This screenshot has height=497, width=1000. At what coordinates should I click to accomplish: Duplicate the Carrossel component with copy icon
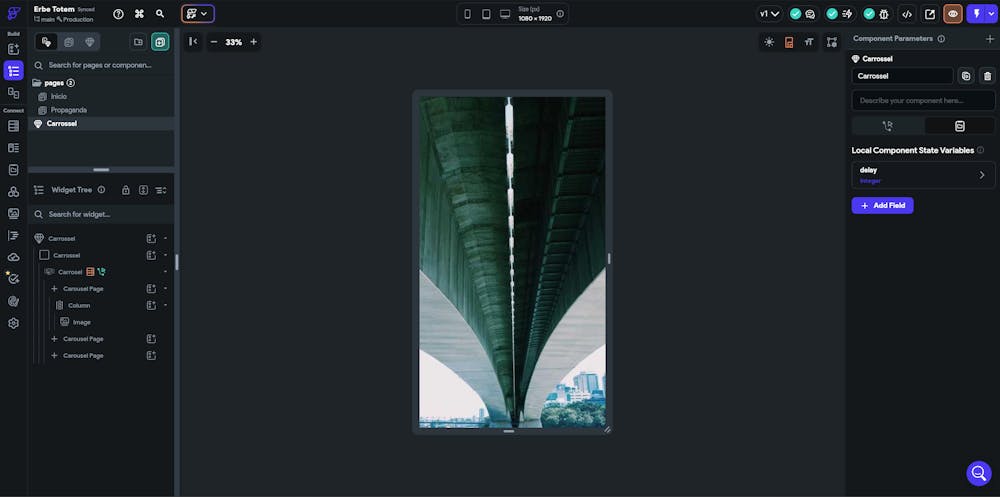(x=966, y=76)
